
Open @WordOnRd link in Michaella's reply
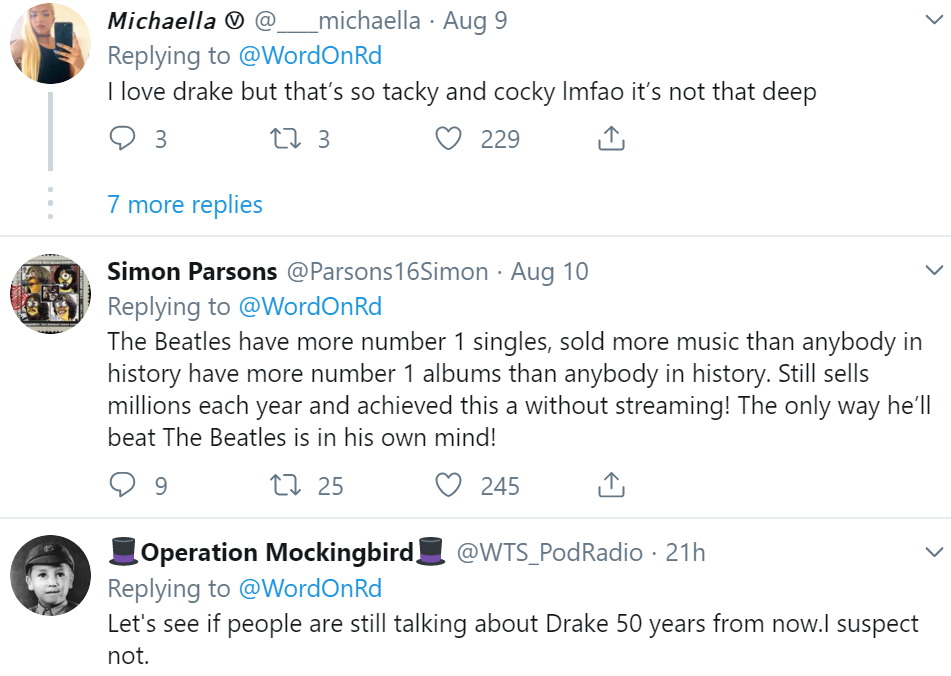click(310, 56)
